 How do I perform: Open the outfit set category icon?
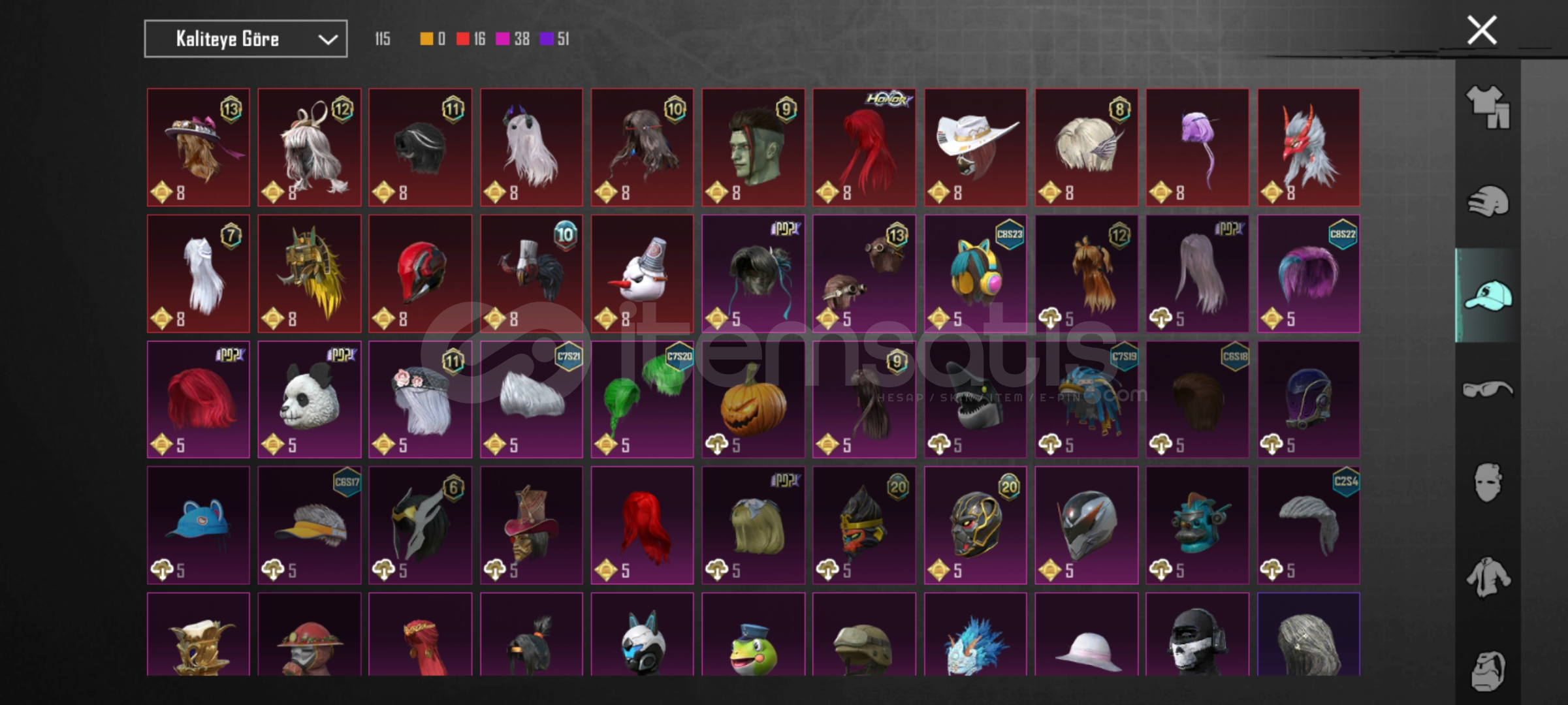1488,106
